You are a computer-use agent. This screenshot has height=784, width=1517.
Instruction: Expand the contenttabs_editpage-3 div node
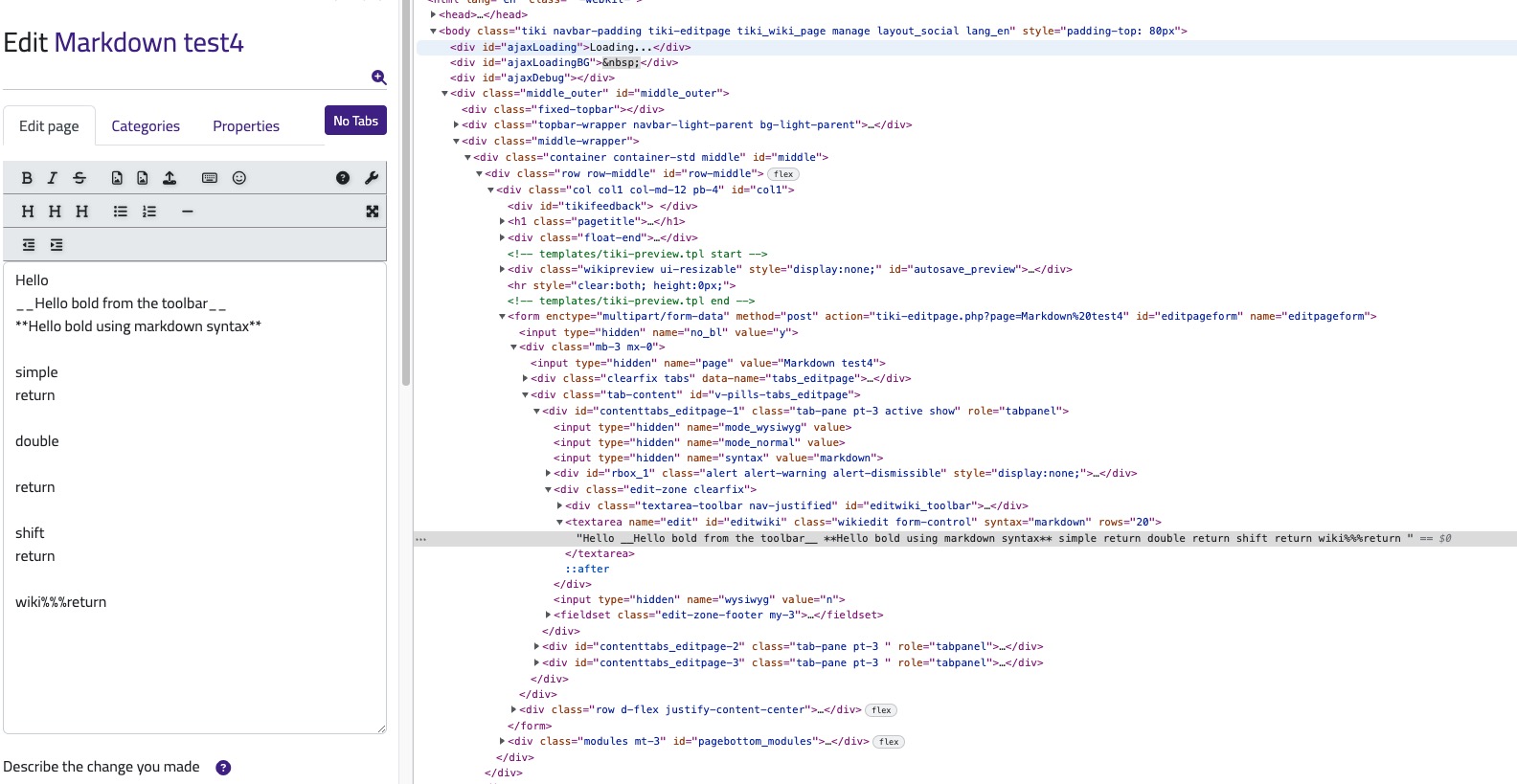pyautogui.click(x=536, y=662)
